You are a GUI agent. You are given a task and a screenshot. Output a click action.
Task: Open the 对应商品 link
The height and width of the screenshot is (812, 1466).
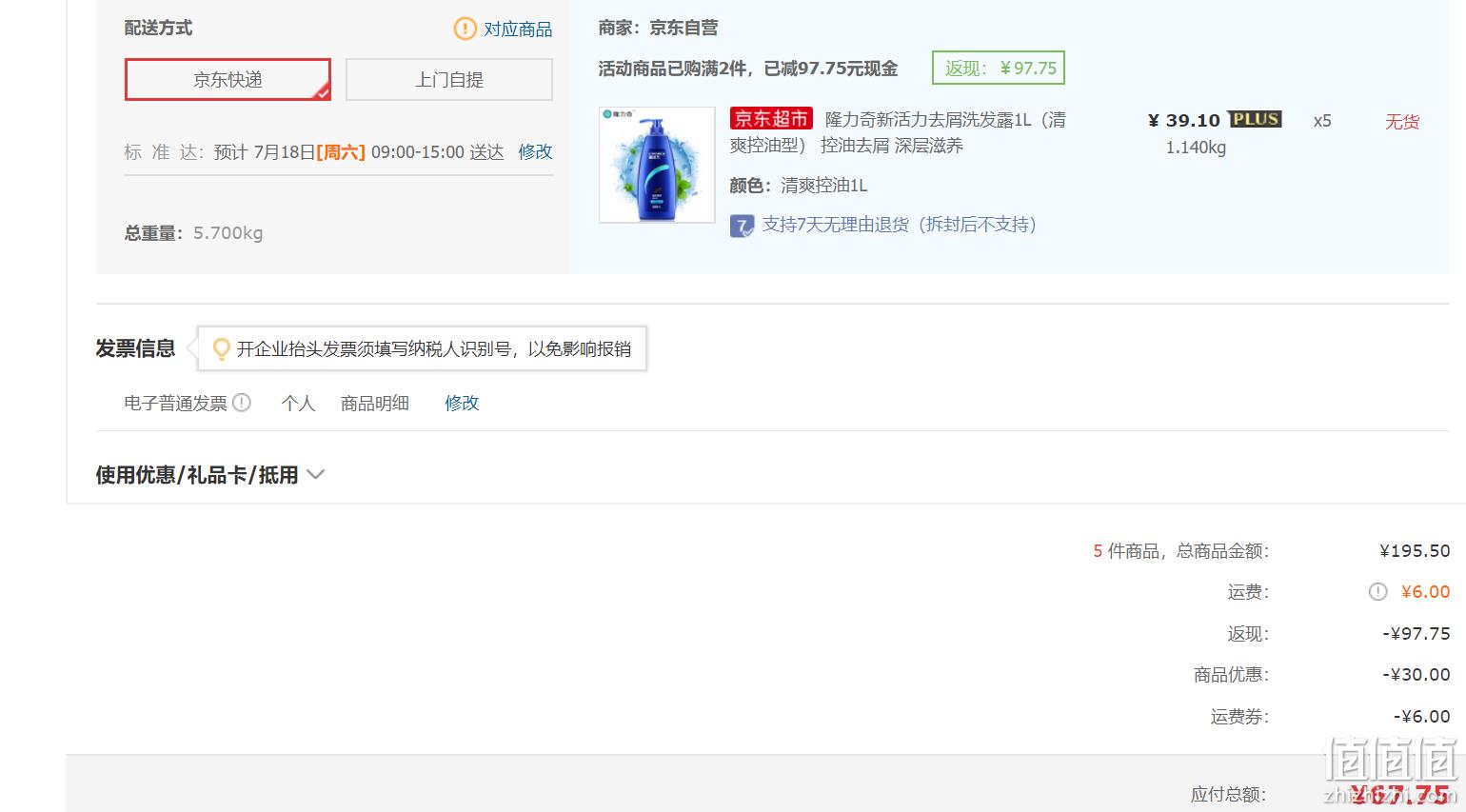(x=518, y=30)
